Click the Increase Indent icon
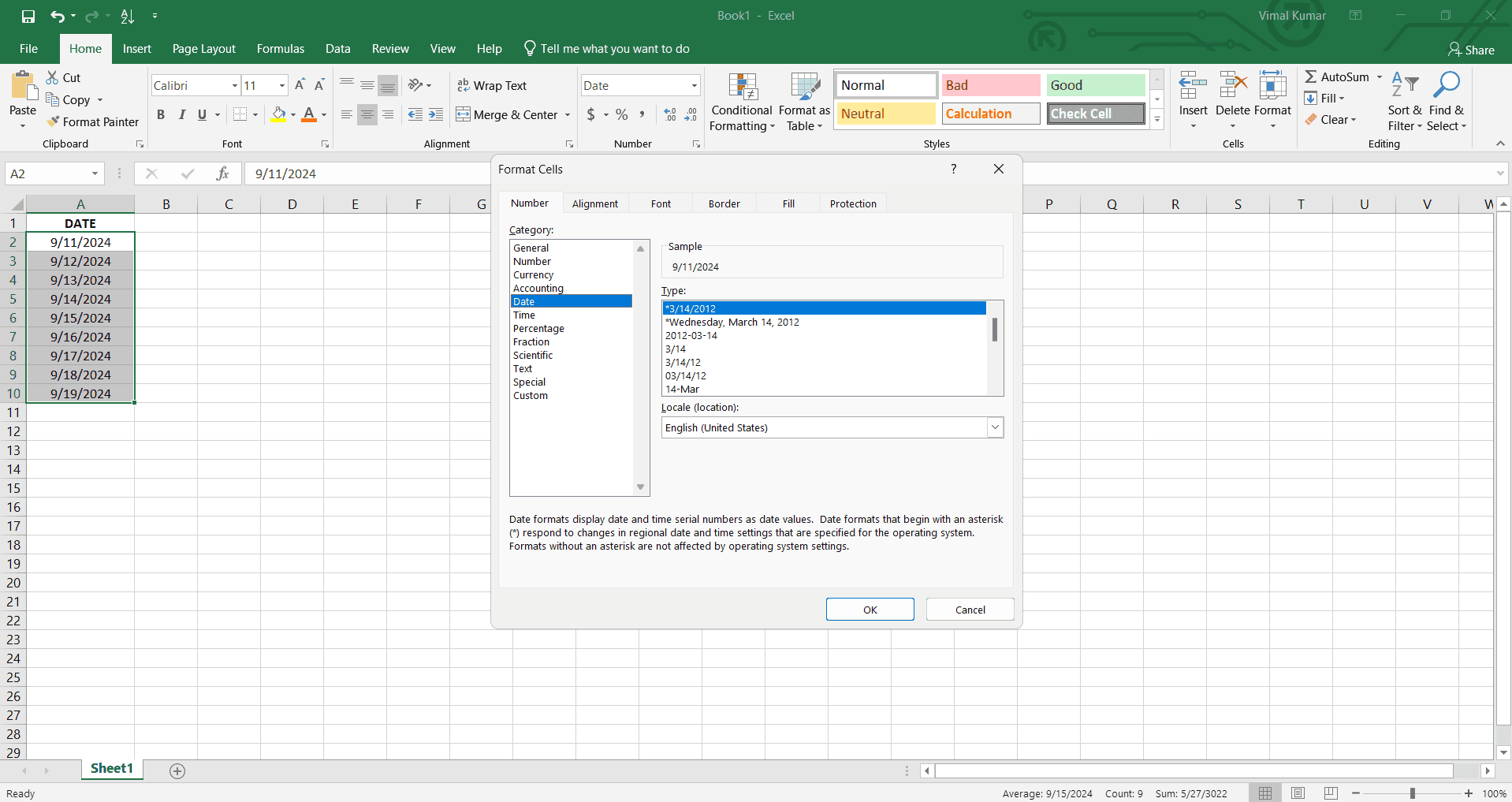1512x802 pixels. [436, 115]
